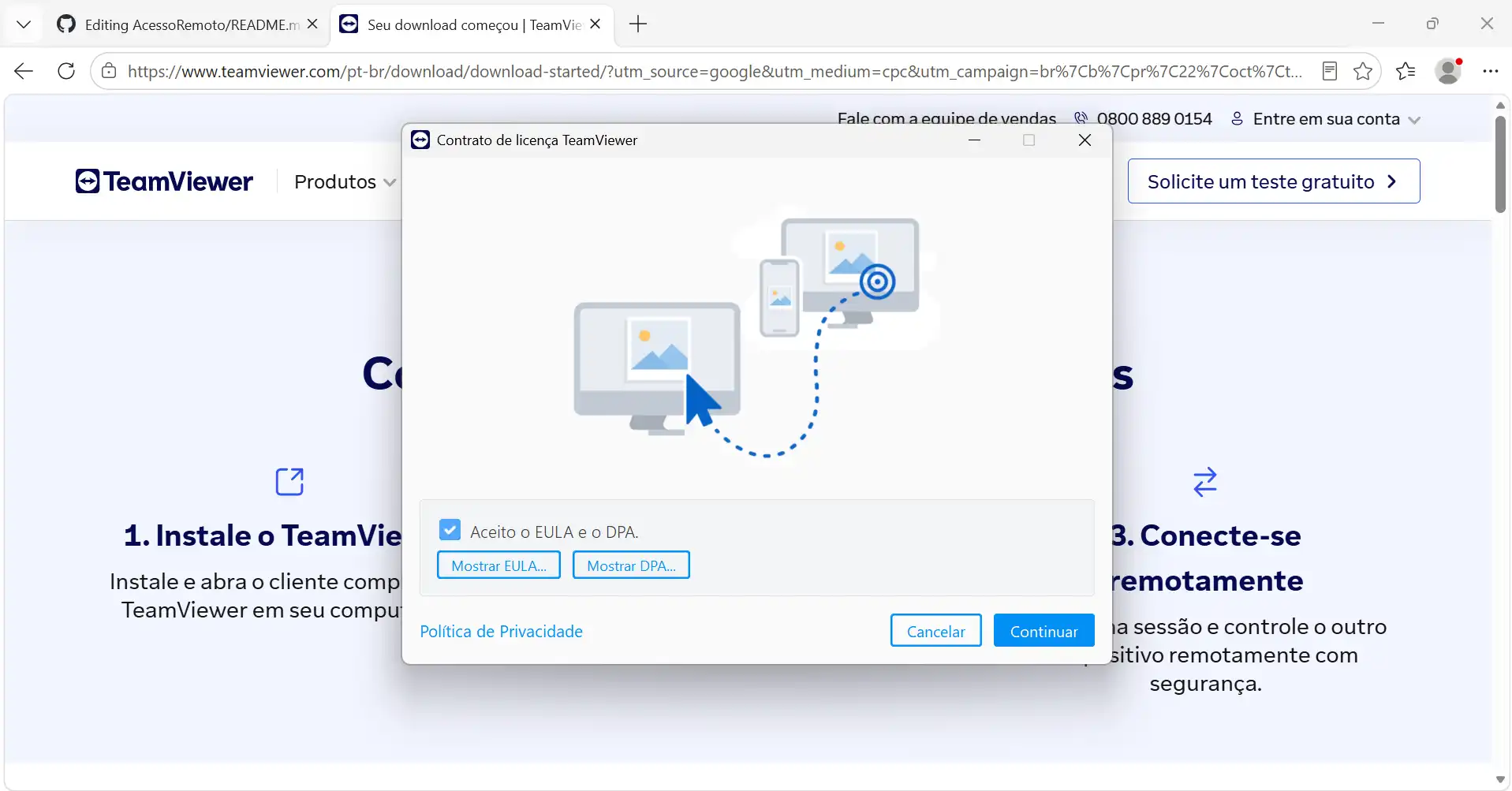The width and height of the screenshot is (1512, 791).
Task: Click the address bar URL
Action: [715, 72]
